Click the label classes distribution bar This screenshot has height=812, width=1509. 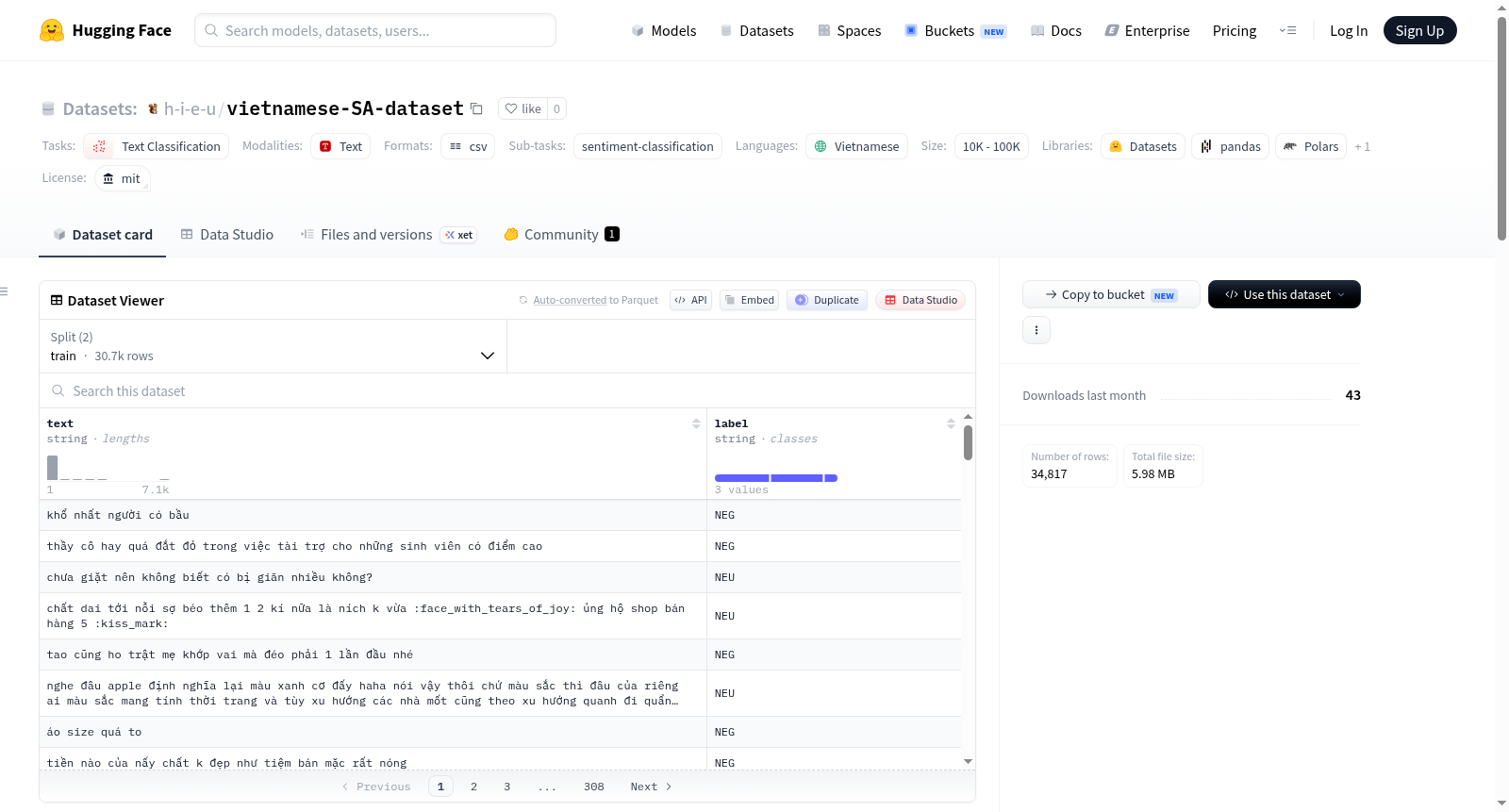775,478
